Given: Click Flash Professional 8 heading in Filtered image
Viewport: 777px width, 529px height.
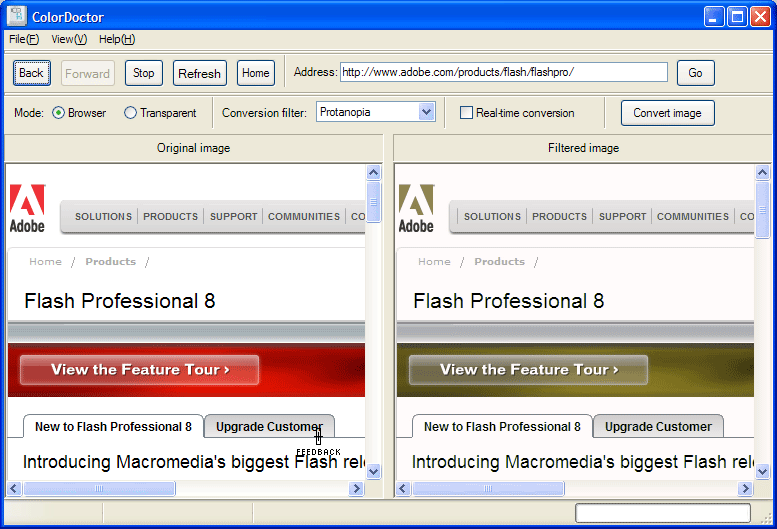Looking at the screenshot, I should [x=508, y=301].
